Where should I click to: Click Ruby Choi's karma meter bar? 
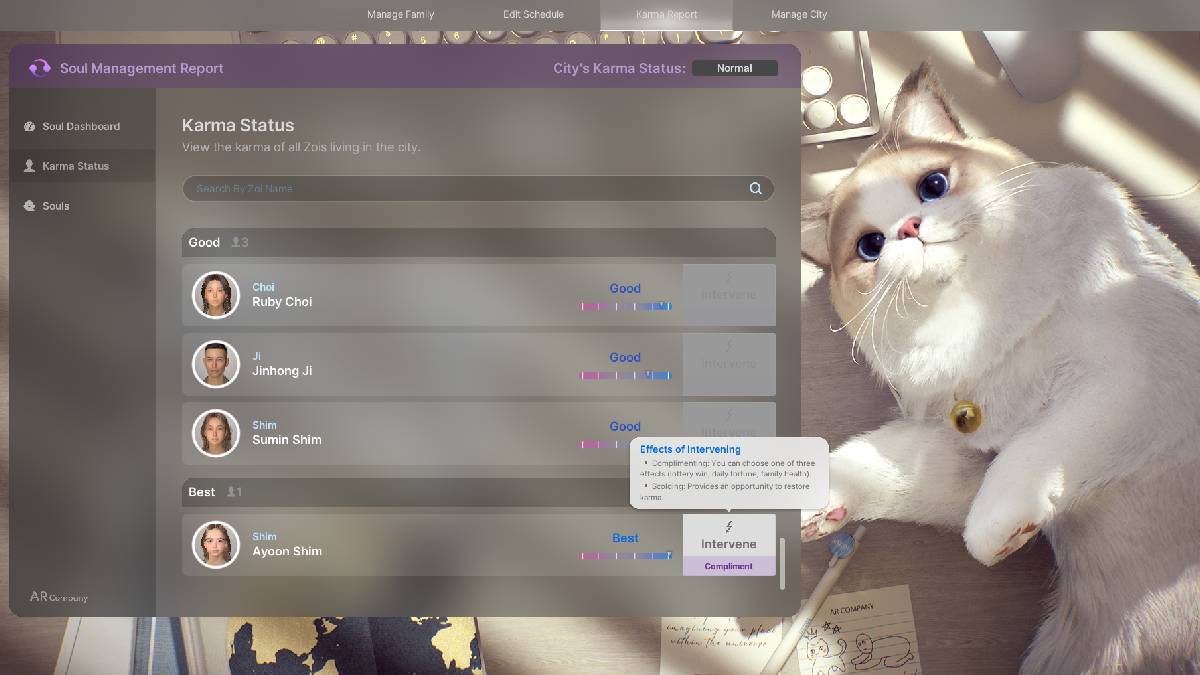tap(625, 306)
